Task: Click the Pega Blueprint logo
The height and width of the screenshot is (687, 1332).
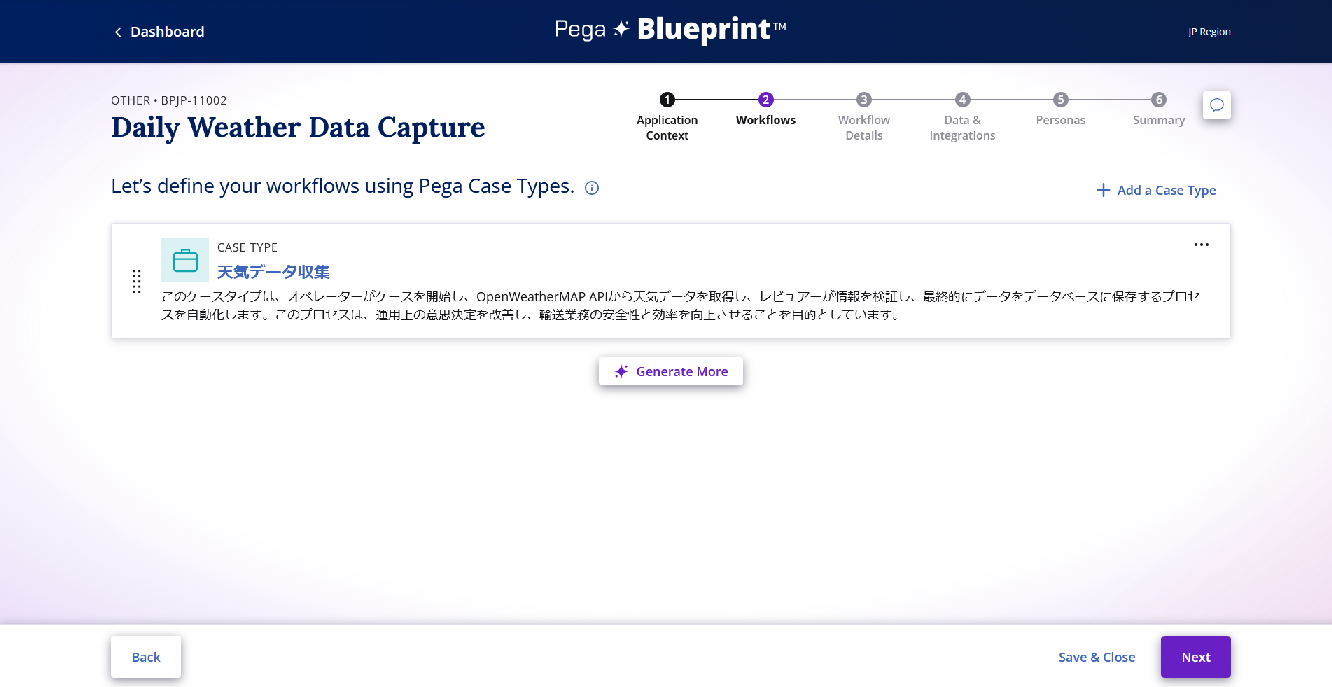Action: 671,30
